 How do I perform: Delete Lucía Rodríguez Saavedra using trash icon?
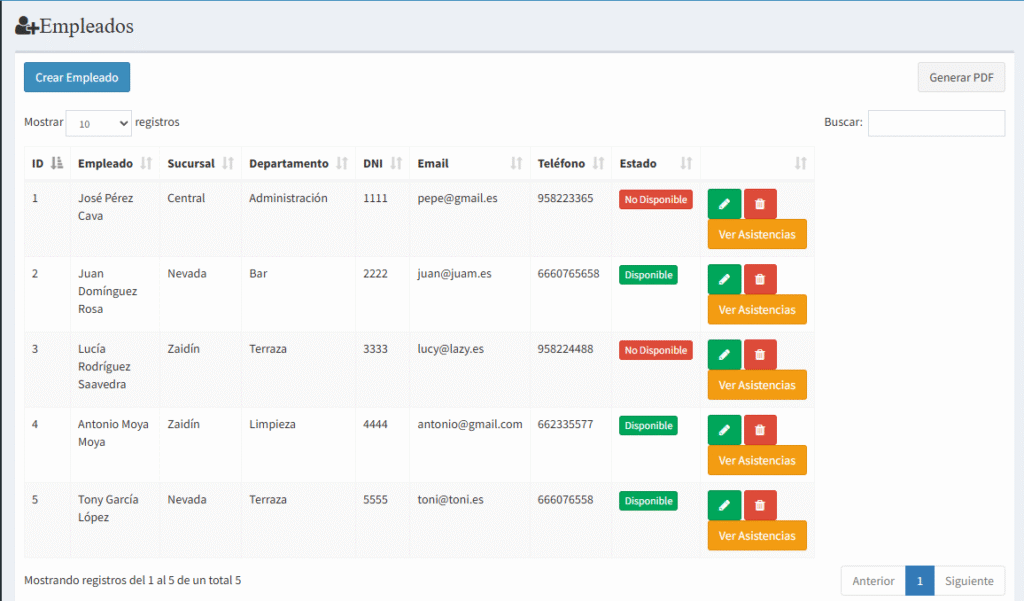760,355
